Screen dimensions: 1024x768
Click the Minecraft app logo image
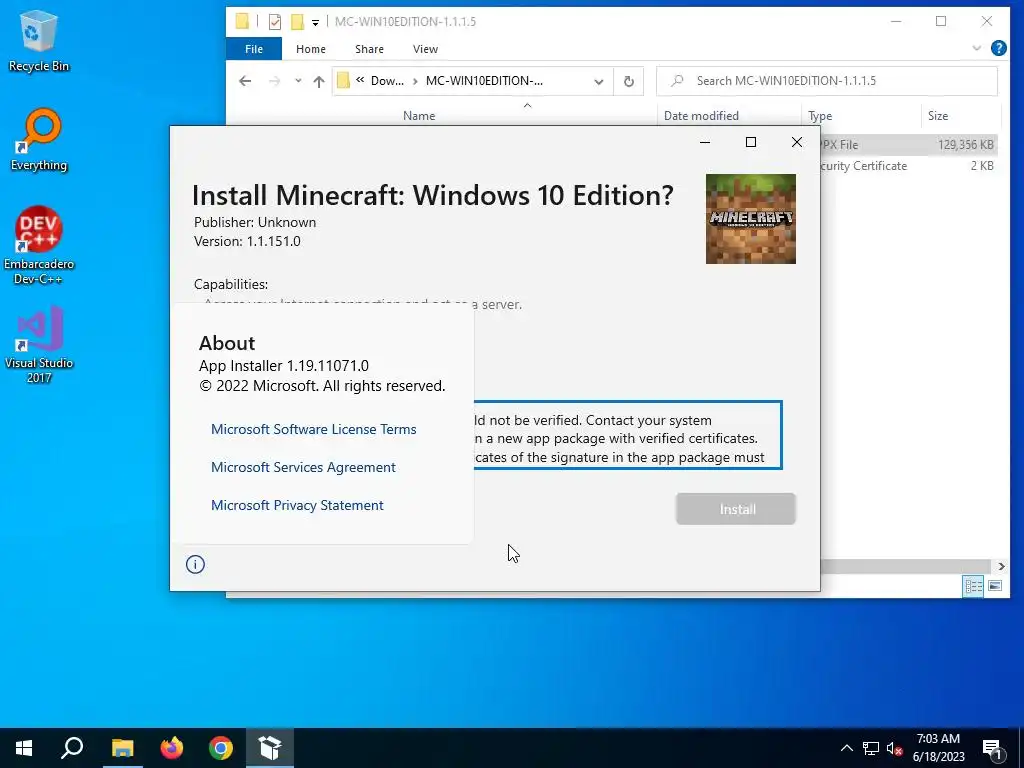[x=750, y=219]
